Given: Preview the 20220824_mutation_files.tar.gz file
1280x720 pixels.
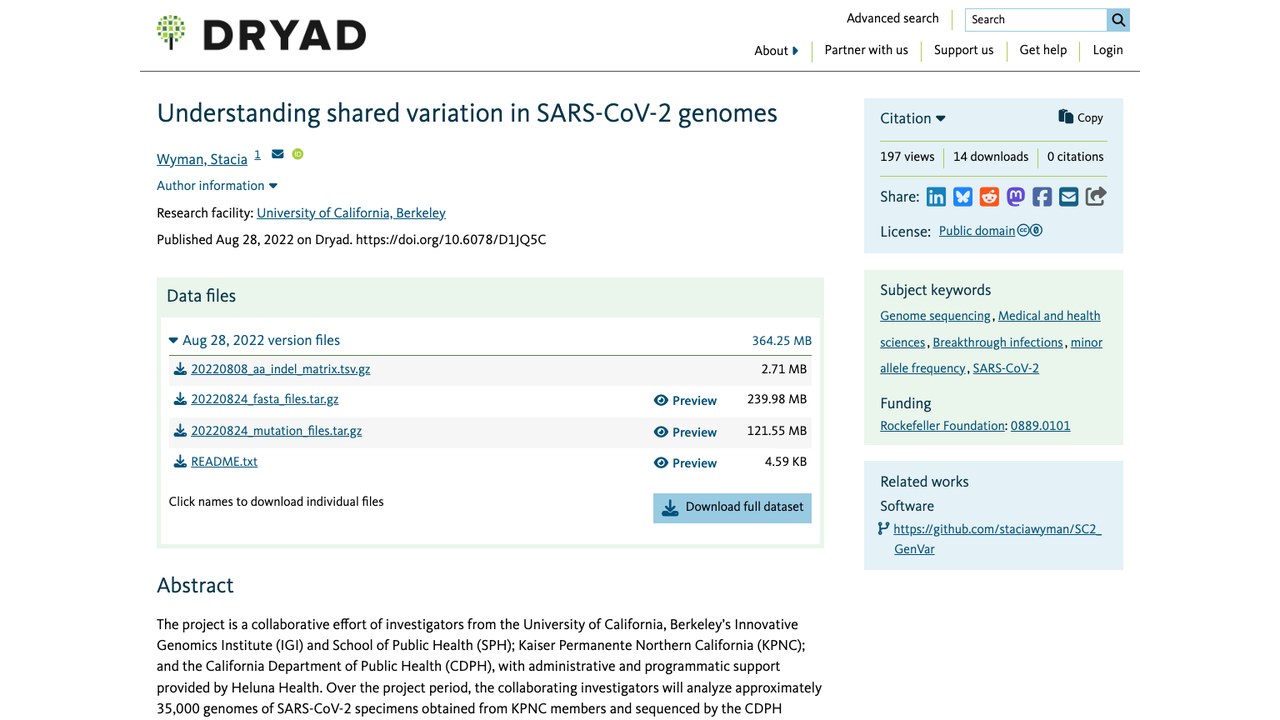Looking at the screenshot, I should (685, 432).
